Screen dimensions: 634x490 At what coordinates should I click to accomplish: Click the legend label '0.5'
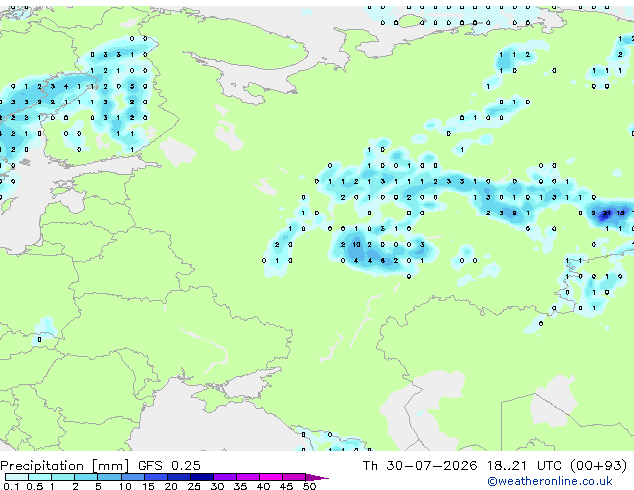34,486
